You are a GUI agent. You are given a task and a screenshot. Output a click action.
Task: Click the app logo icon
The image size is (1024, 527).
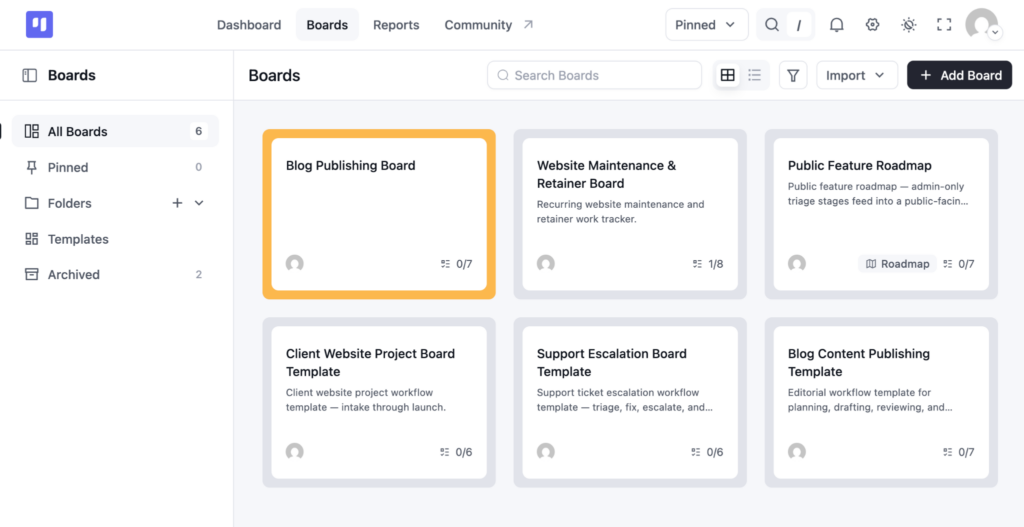[x=39, y=25]
